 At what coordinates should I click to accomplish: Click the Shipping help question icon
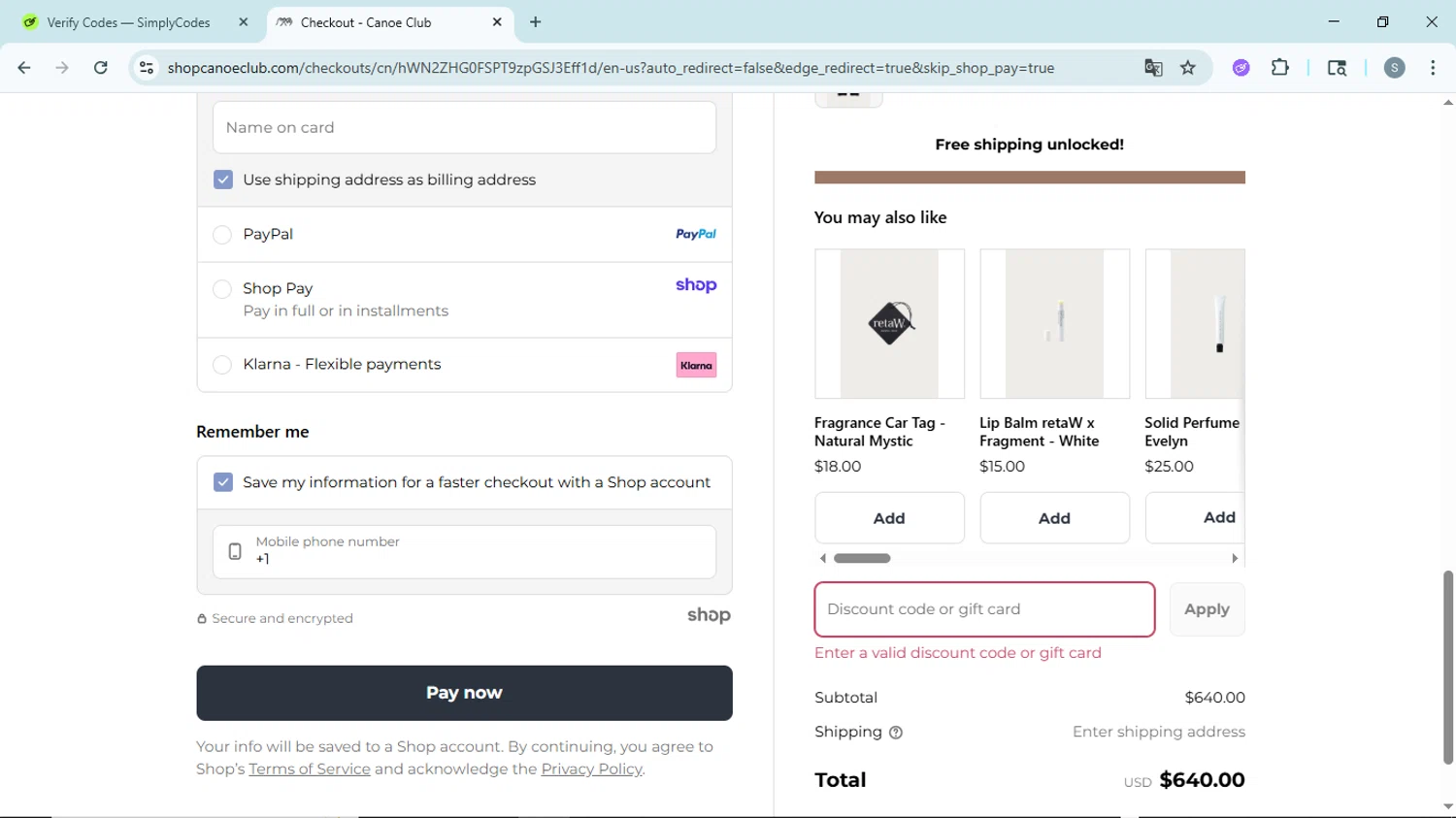[x=896, y=733]
